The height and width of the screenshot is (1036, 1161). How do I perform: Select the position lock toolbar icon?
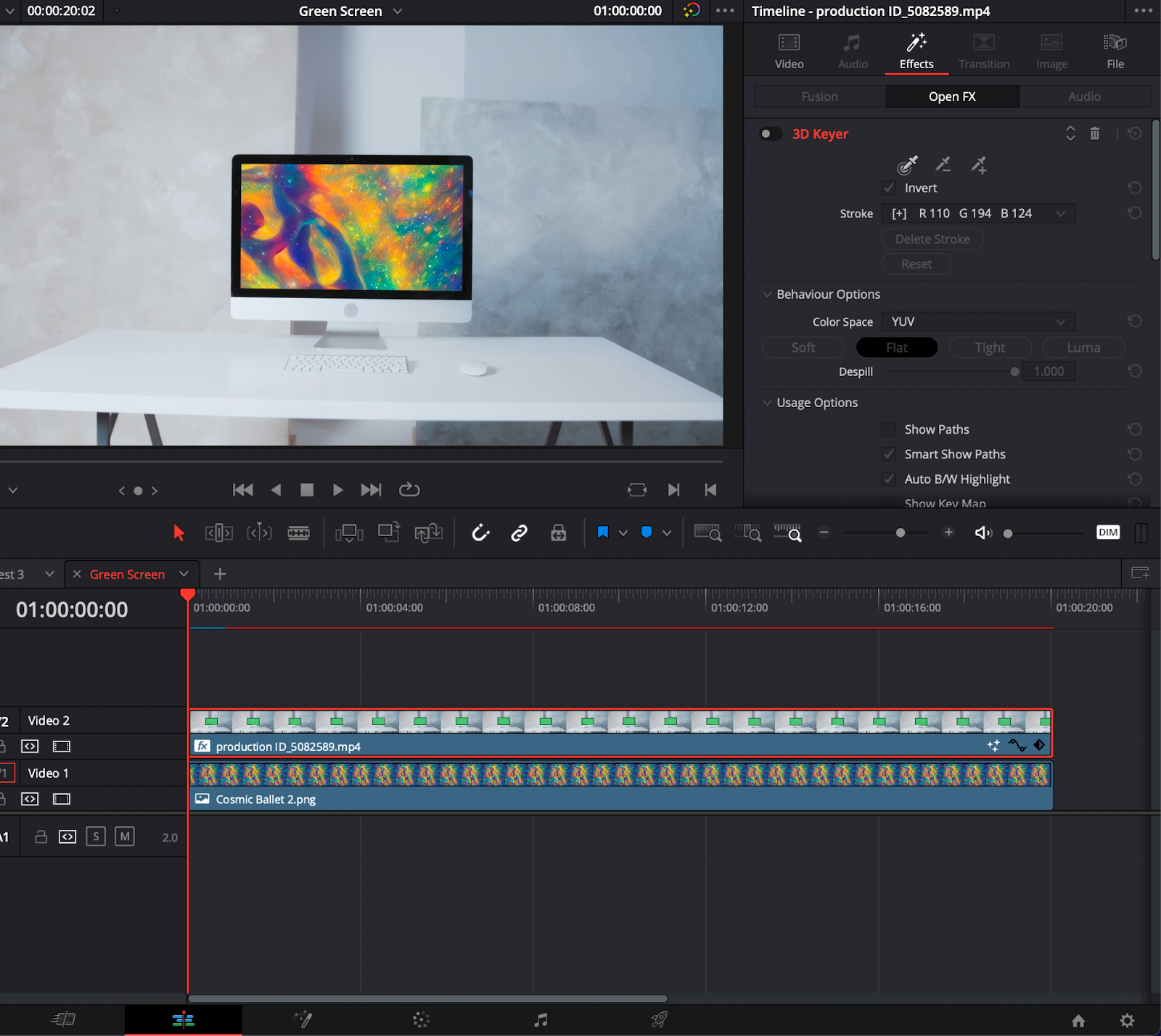pyautogui.click(x=558, y=533)
